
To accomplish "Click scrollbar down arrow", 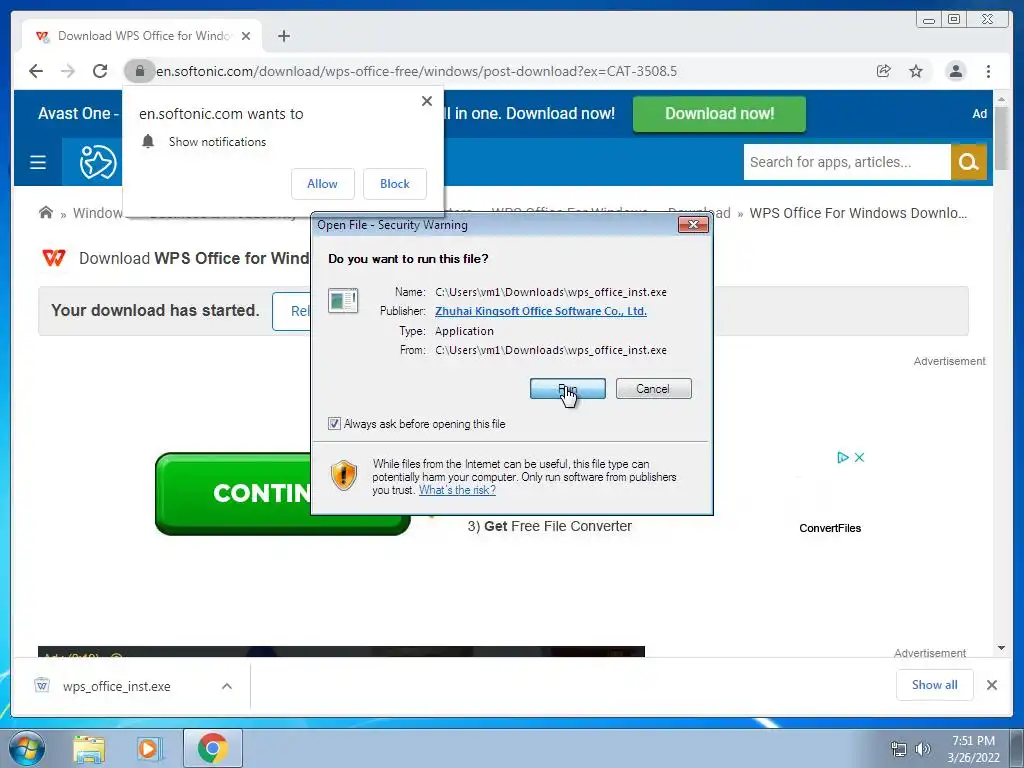I will 1001,648.
